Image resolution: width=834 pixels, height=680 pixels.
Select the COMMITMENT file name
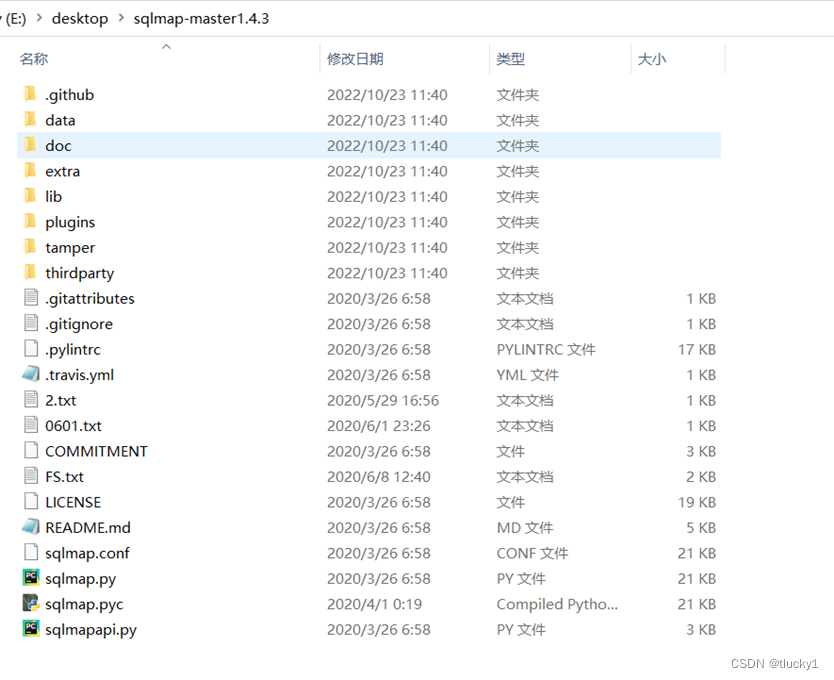click(96, 452)
